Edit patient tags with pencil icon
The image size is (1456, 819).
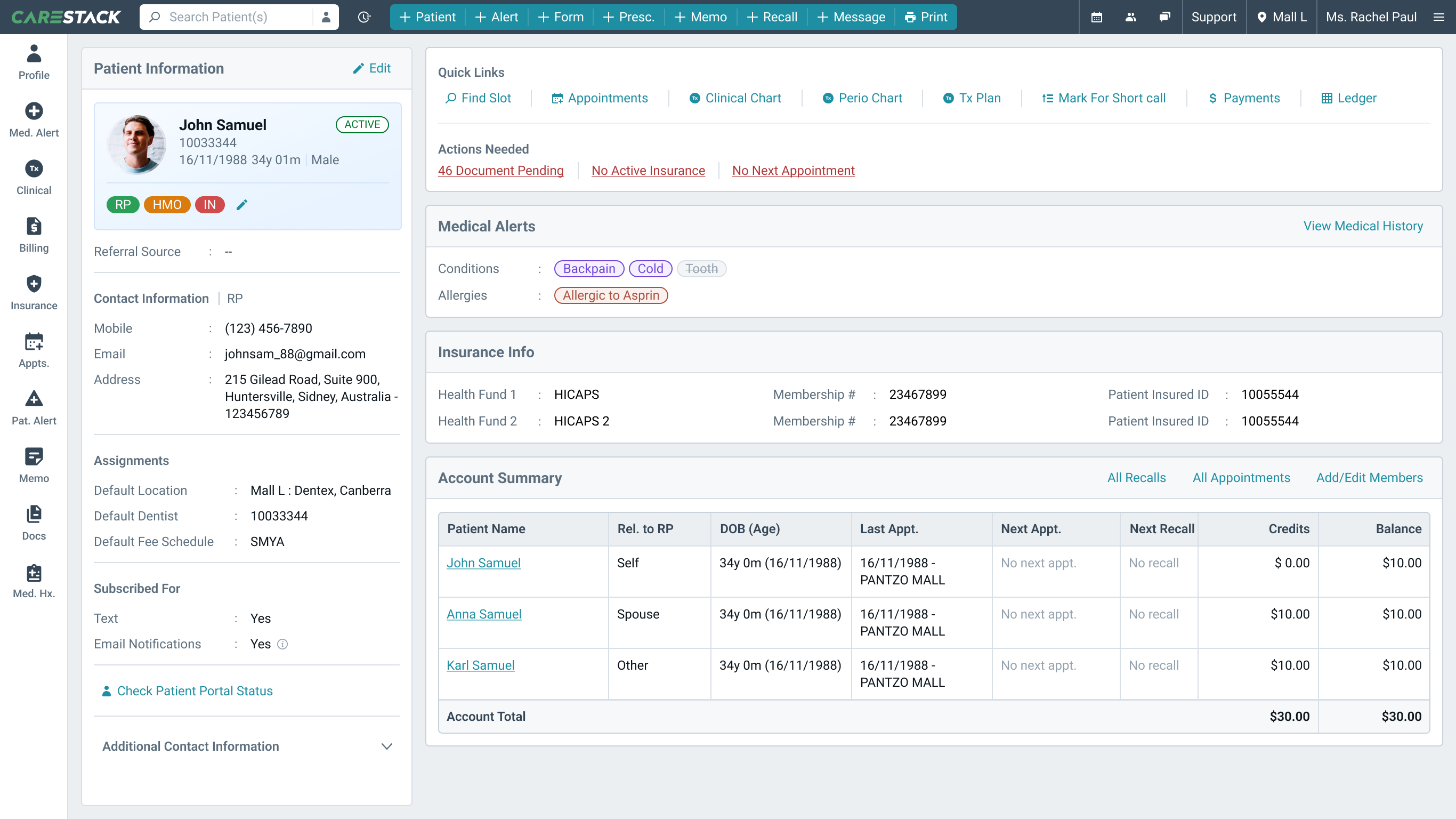click(242, 205)
